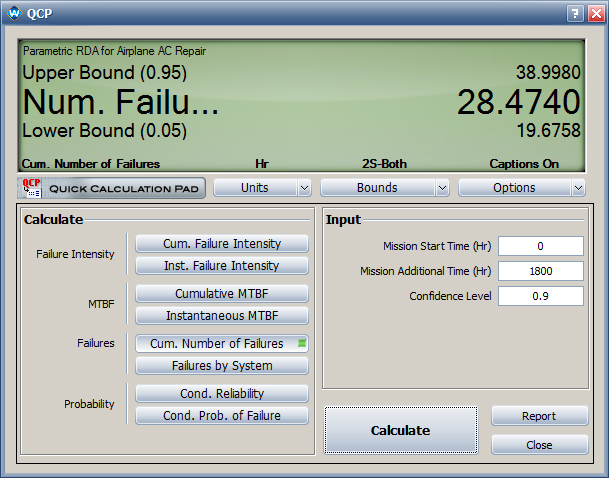Select Inst. Failure Intensity option
This screenshot has height=478, width=609.
[222, 266]
